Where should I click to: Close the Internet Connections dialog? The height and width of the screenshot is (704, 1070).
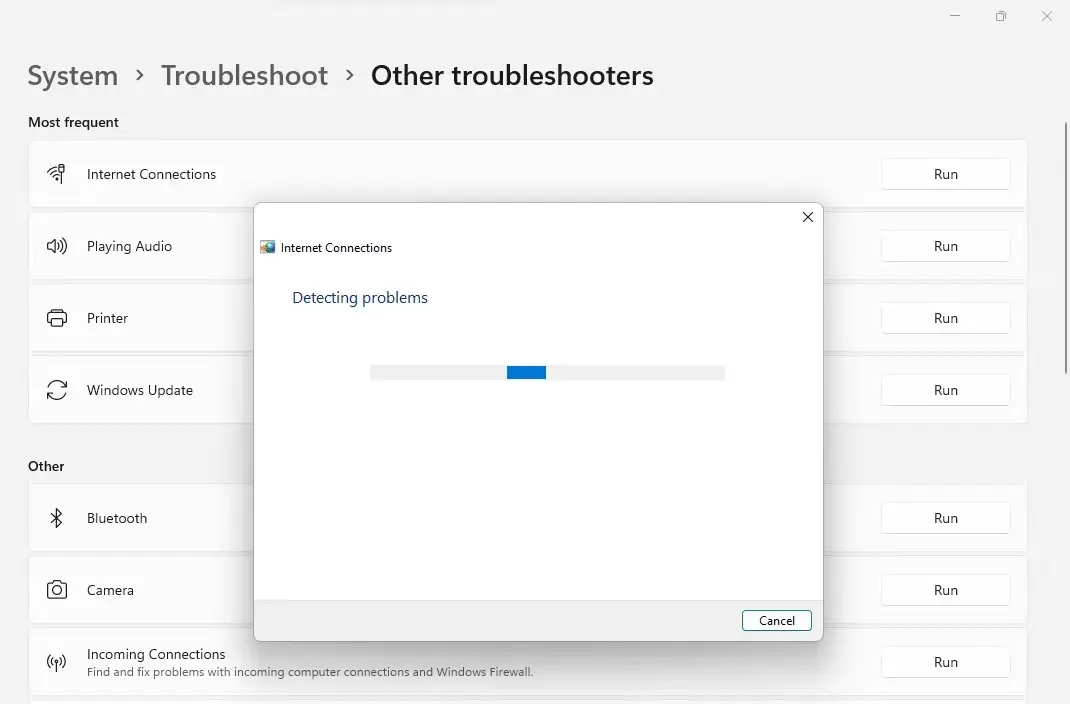coord(808,217)
